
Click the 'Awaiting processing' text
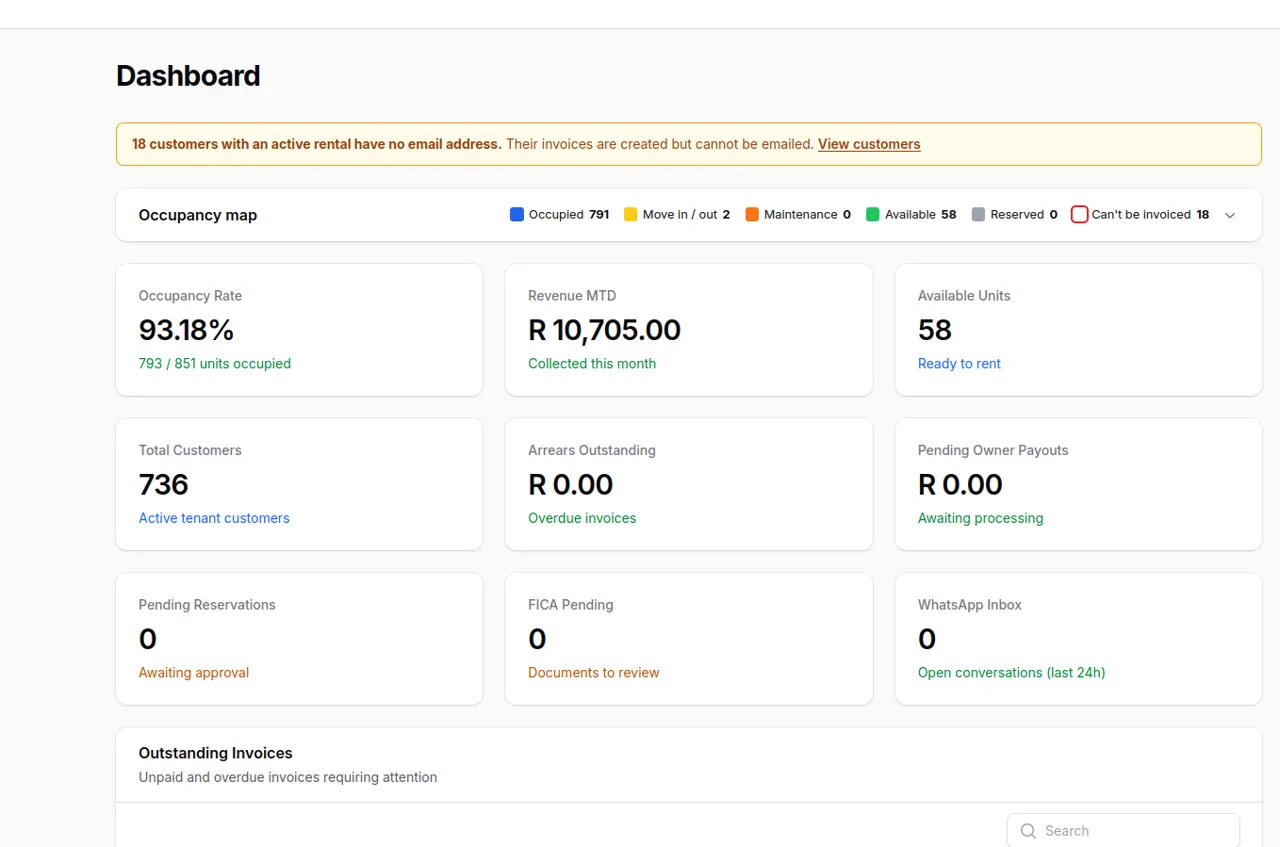(x=980, y=518)
